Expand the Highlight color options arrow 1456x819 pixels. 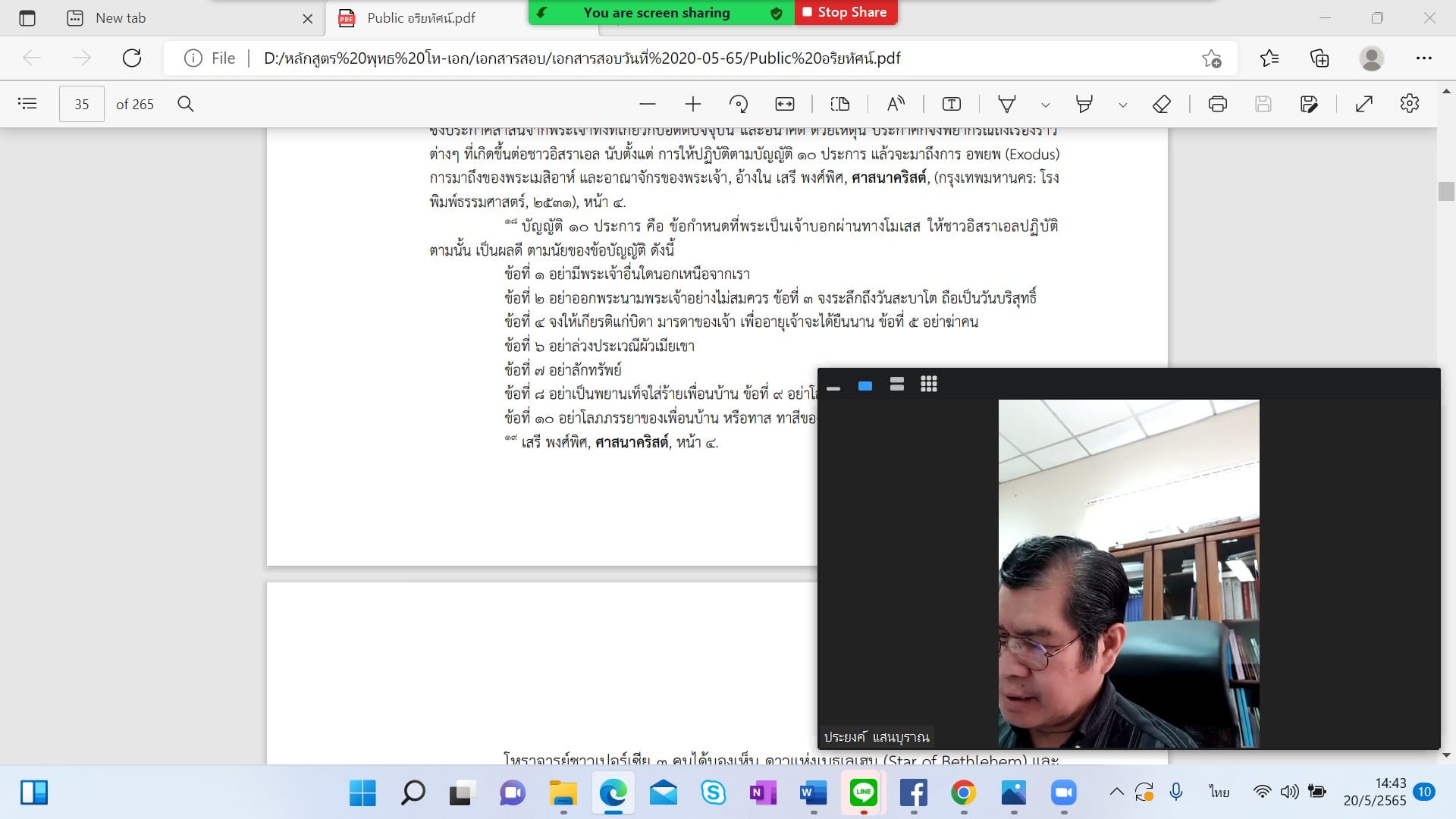(x=1123, y=105)
